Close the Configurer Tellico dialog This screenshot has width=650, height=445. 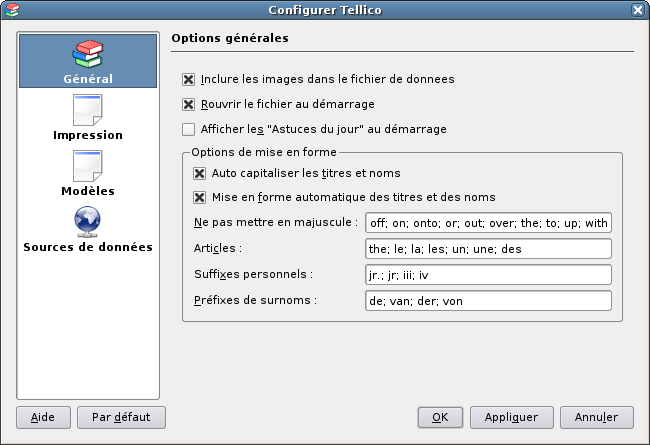(638, 10)
